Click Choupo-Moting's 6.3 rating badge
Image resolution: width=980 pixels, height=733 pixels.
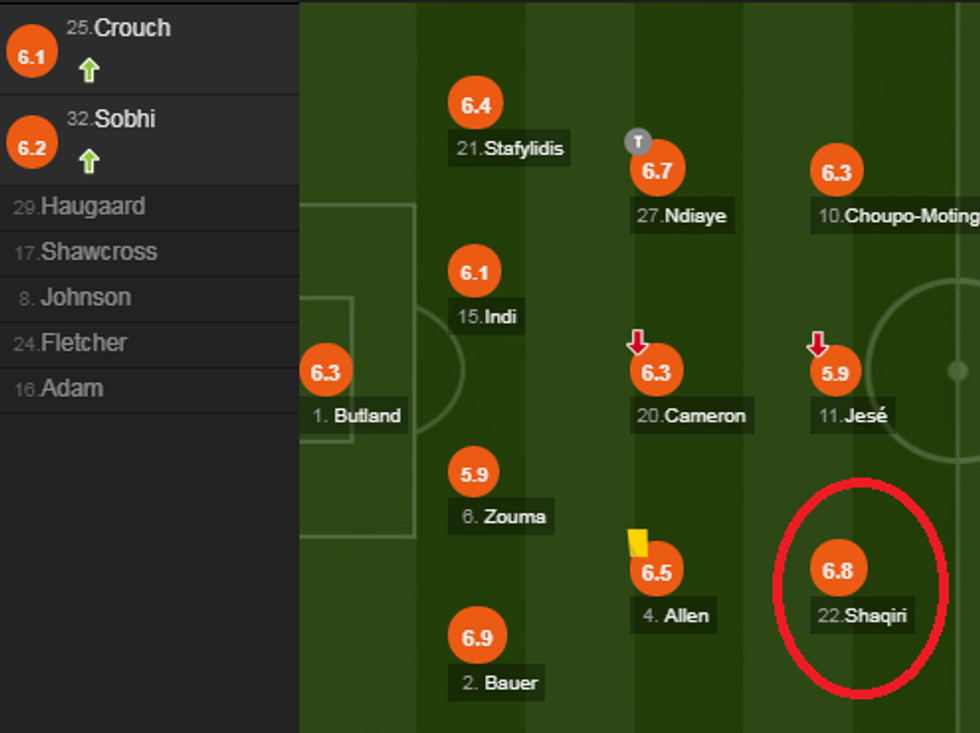(x=837, y=171)
